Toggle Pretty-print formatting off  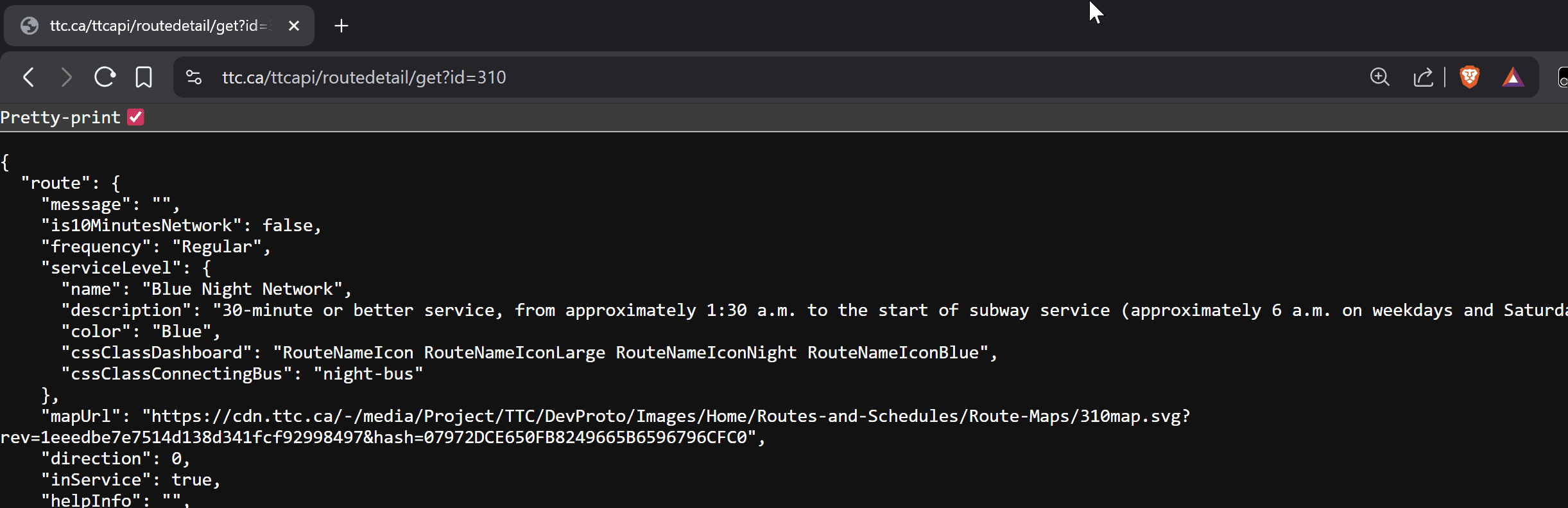[135, 117]
